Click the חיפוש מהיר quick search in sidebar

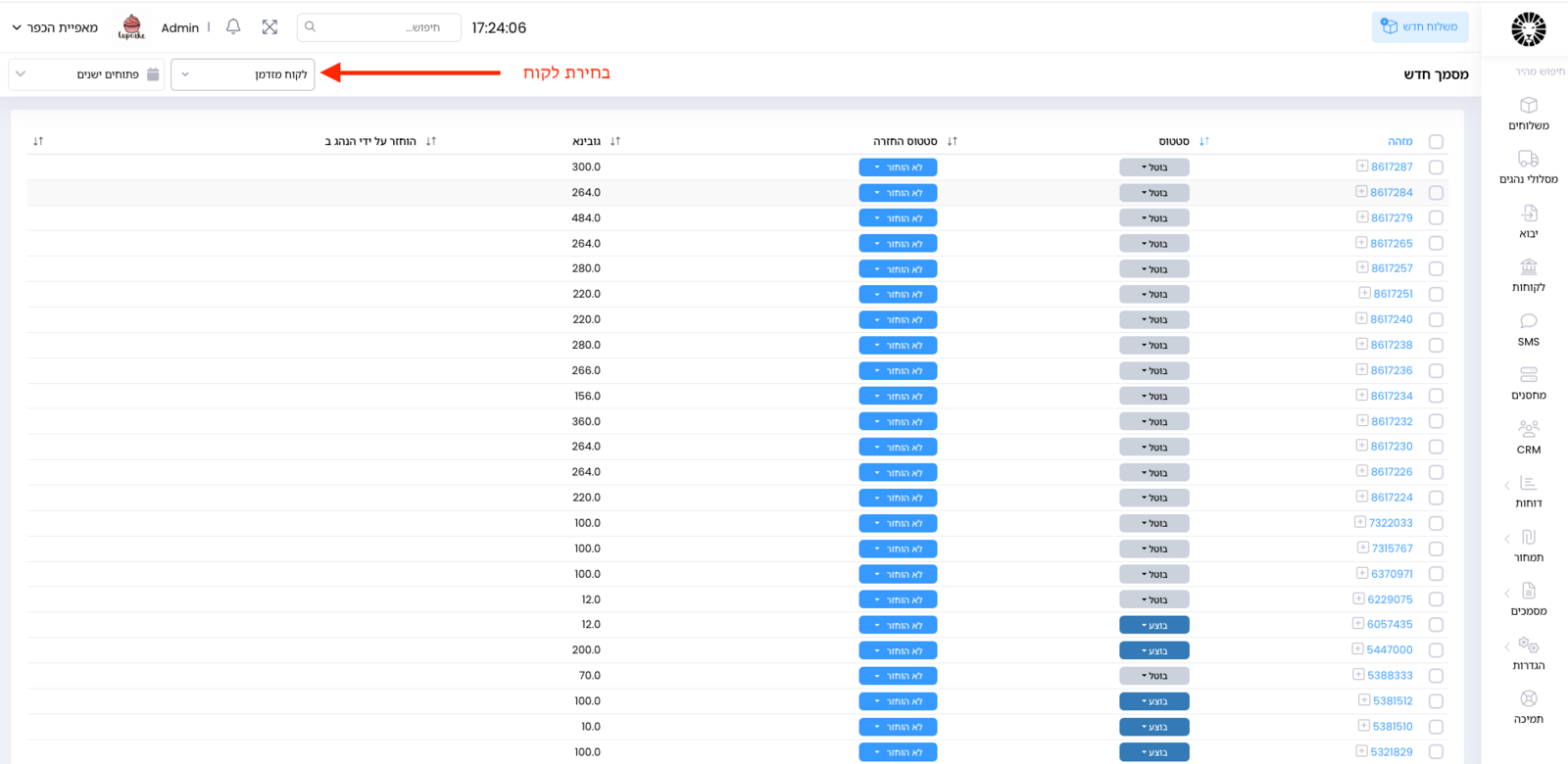point(1540,72)
